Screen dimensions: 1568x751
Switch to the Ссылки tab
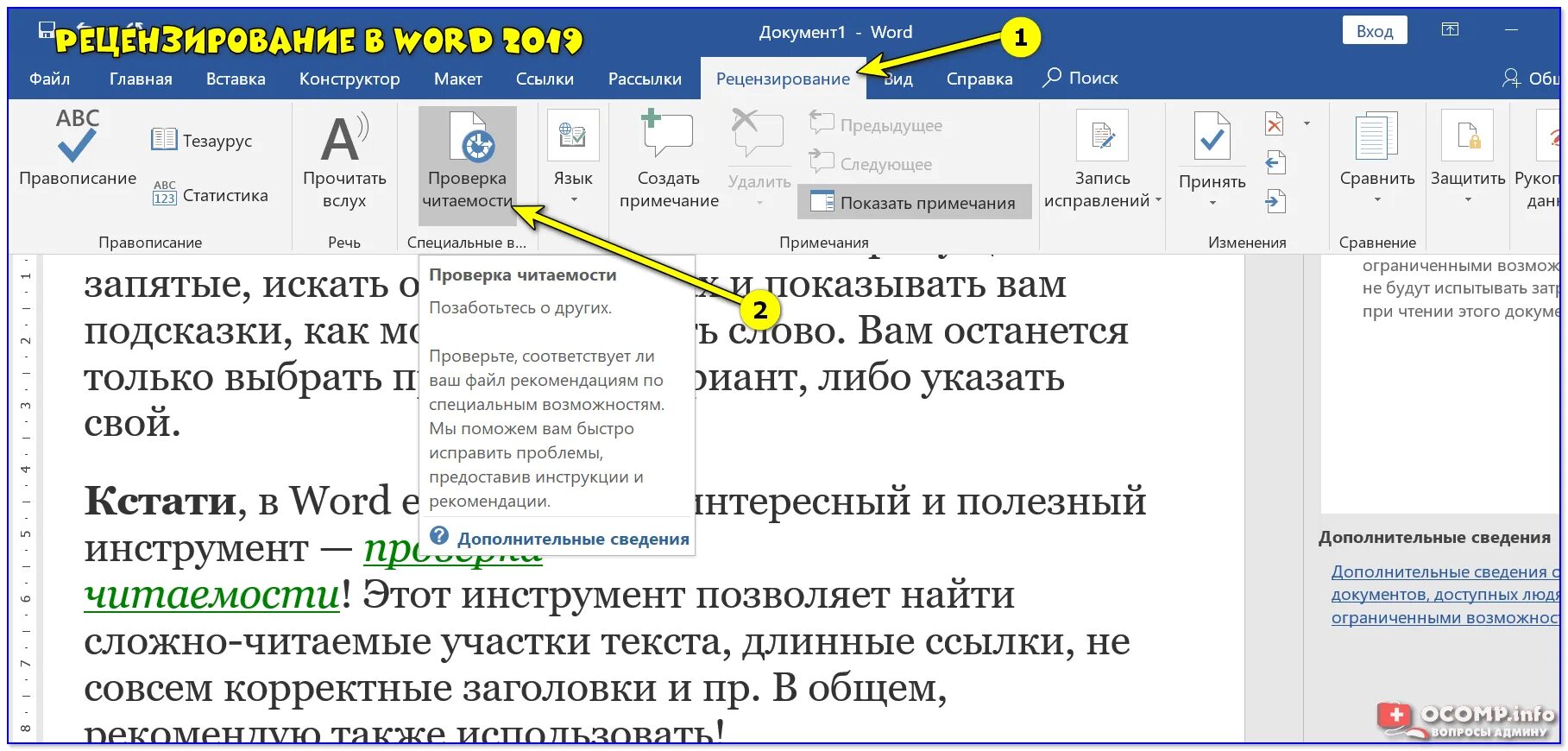[545, 79]
